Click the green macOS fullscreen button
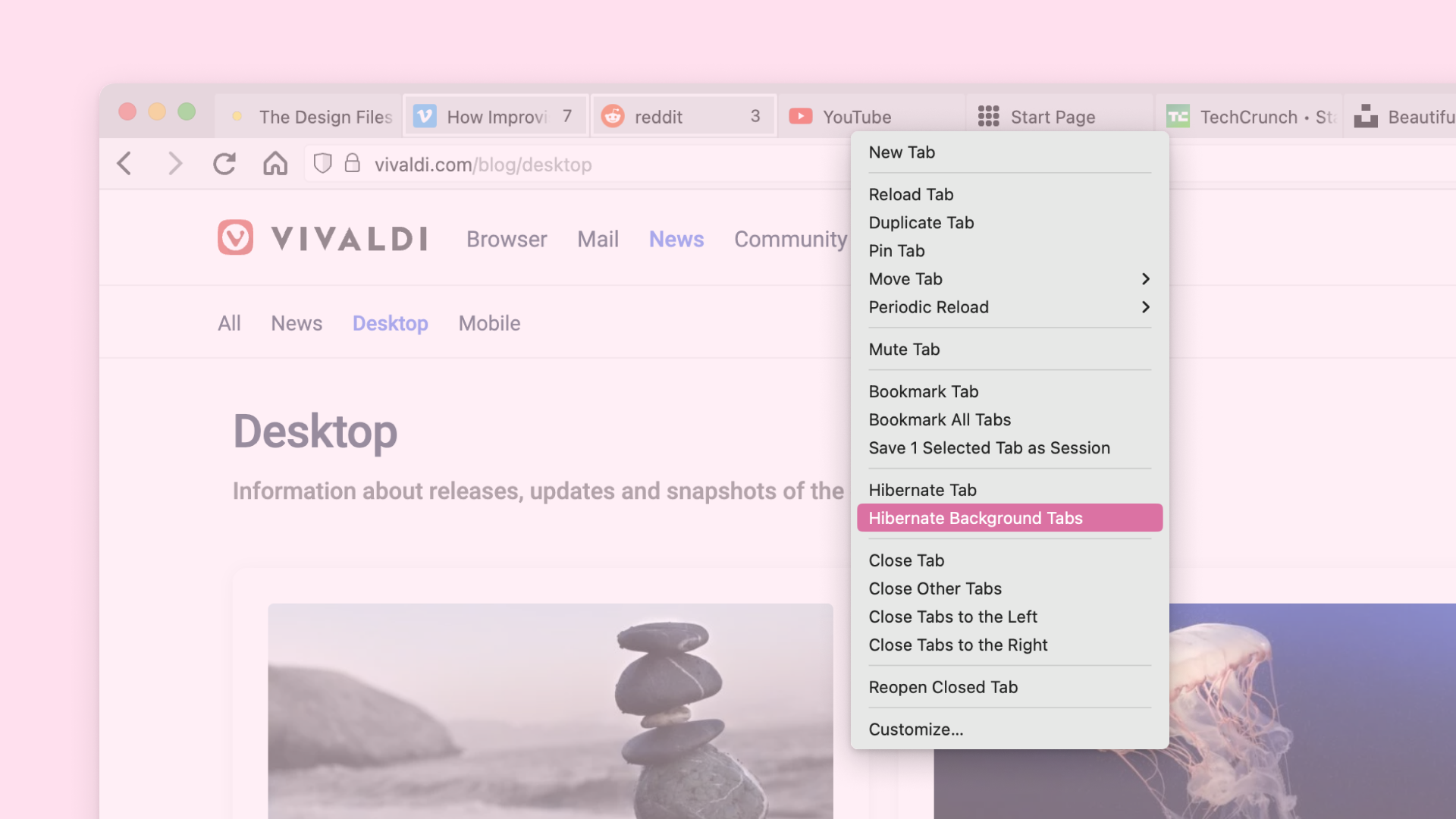 pyautogui.click(x=187, y=111)
